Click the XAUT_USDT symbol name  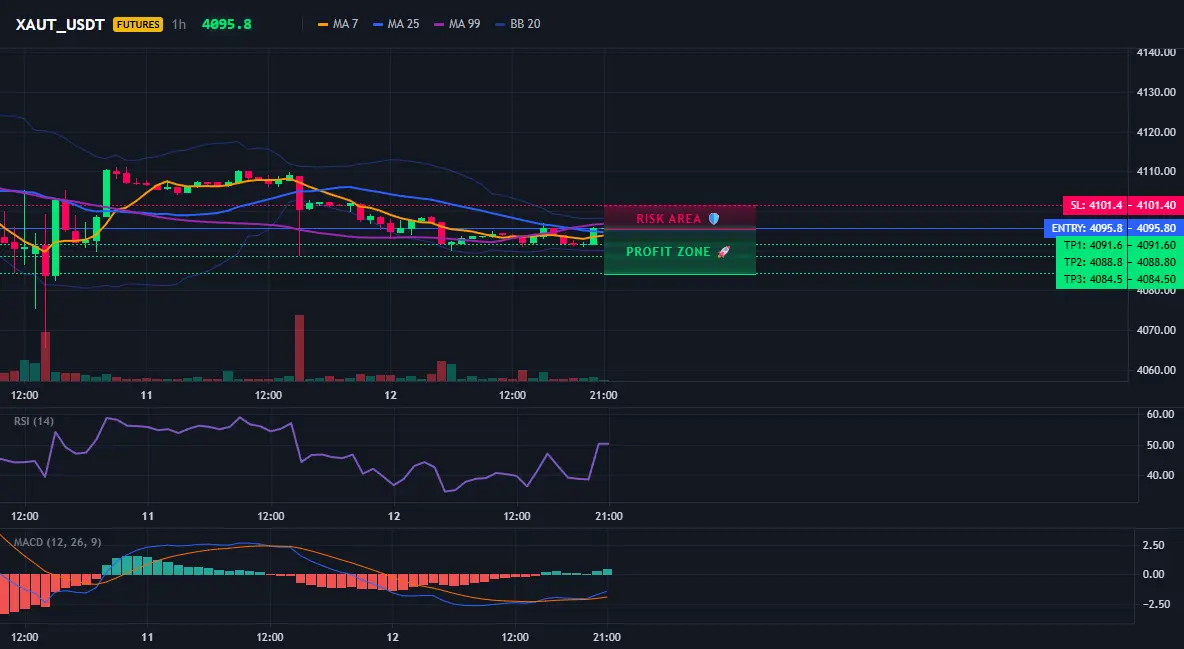60,24
